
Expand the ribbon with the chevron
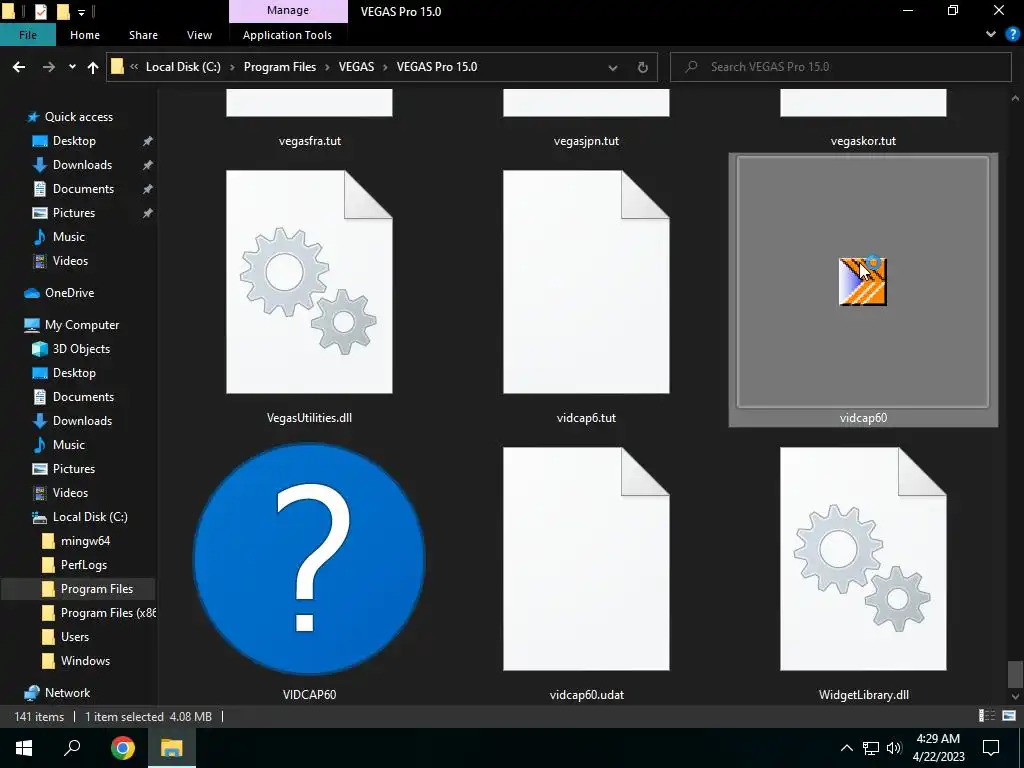click(991, 35)
